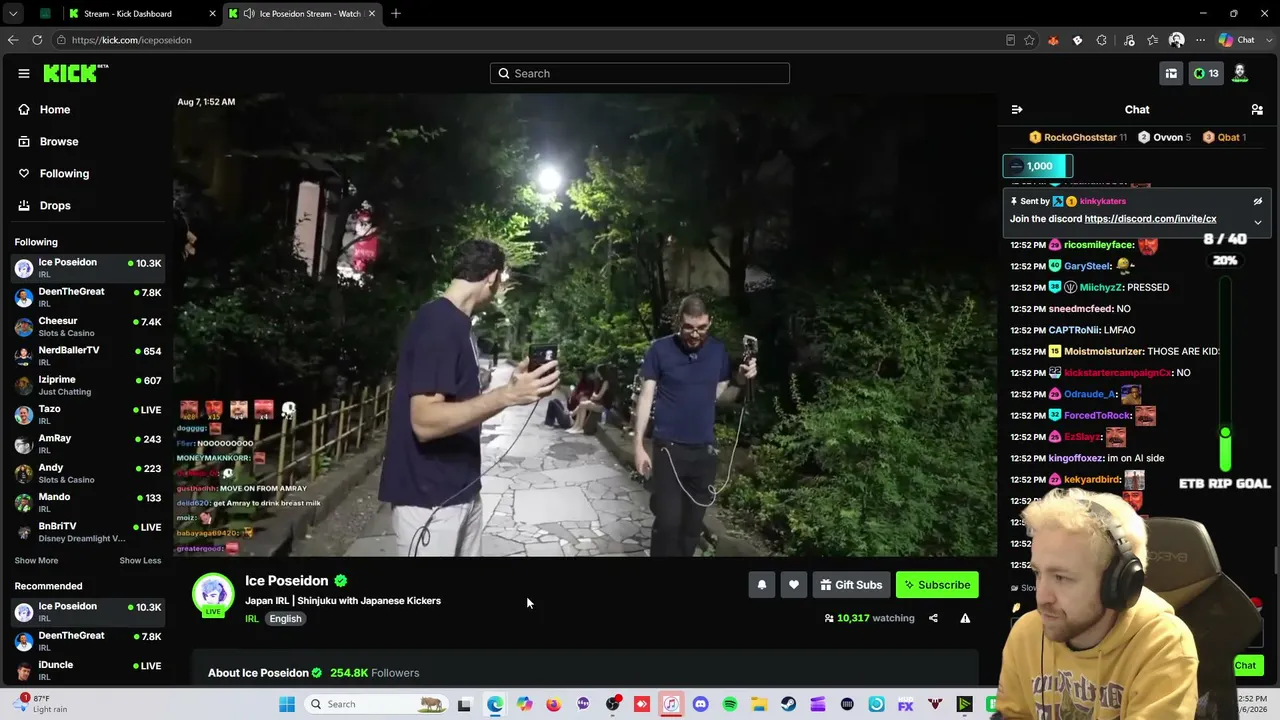The width and height of the screenshot is (1280, 720).
Task: Click the address bar URL
Action: [x=132, y=40]
